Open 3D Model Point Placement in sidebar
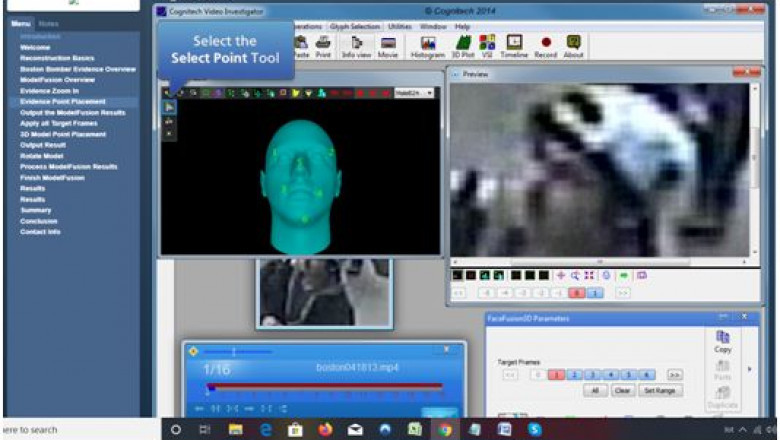Image resolution: width=780 pixels, height=440 pixels. click(x=63, y=134)
